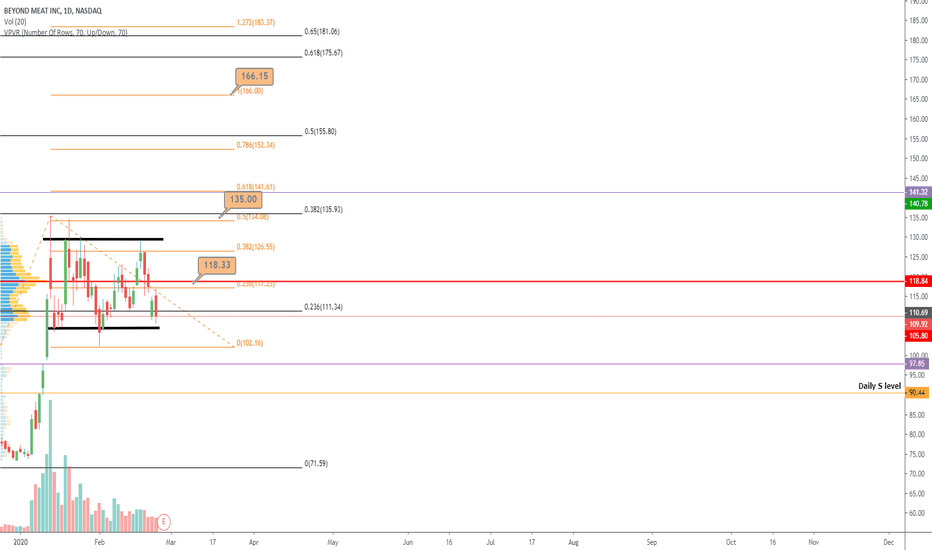The image size is (932, 550).
Task: Click the 0.65(181.06) Fibonacci level label
Action: (322, 32)
